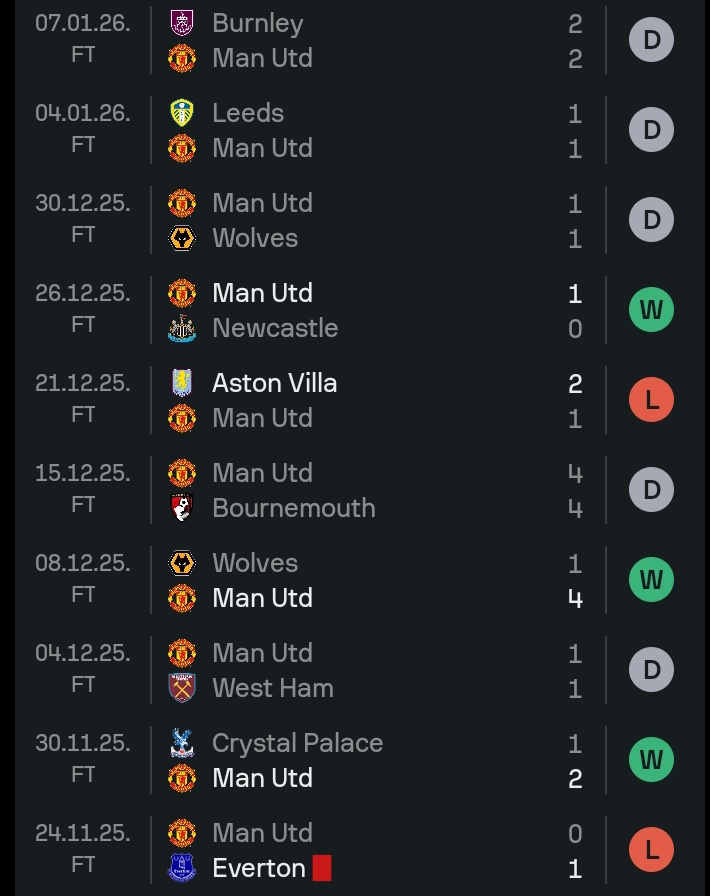Image resolution: width=710 pixels, height=896 pixels.
Task: Click loss badge for Everton match
Action: (652, 850)
